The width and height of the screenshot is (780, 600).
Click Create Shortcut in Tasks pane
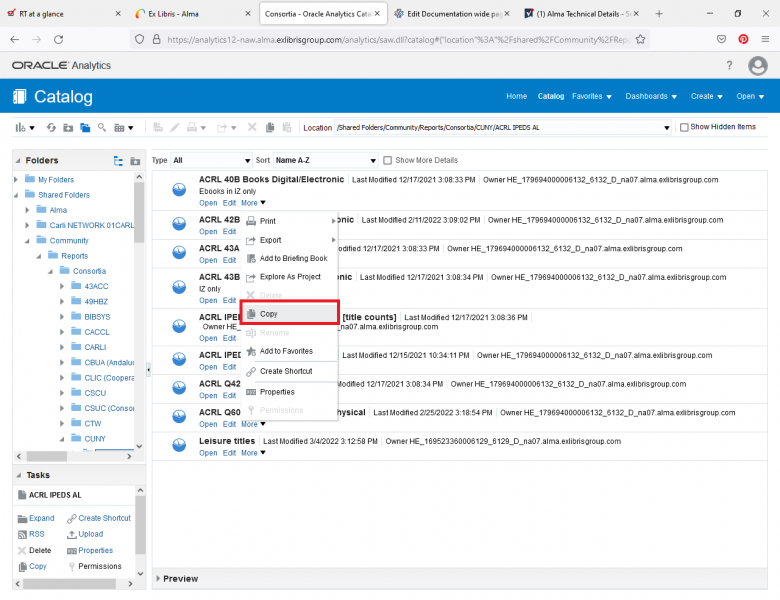click(x=98, y=518)
